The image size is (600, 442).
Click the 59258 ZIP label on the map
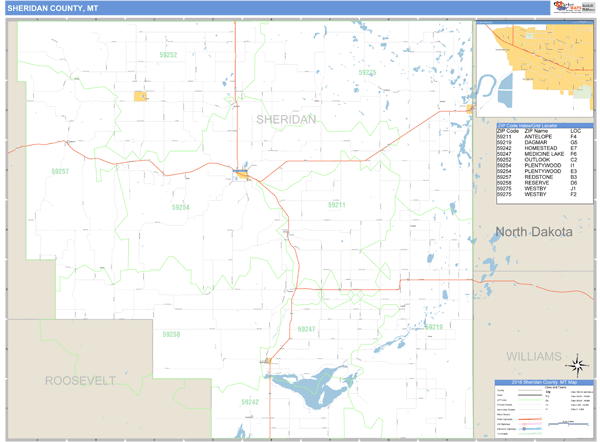coord(172,335)
